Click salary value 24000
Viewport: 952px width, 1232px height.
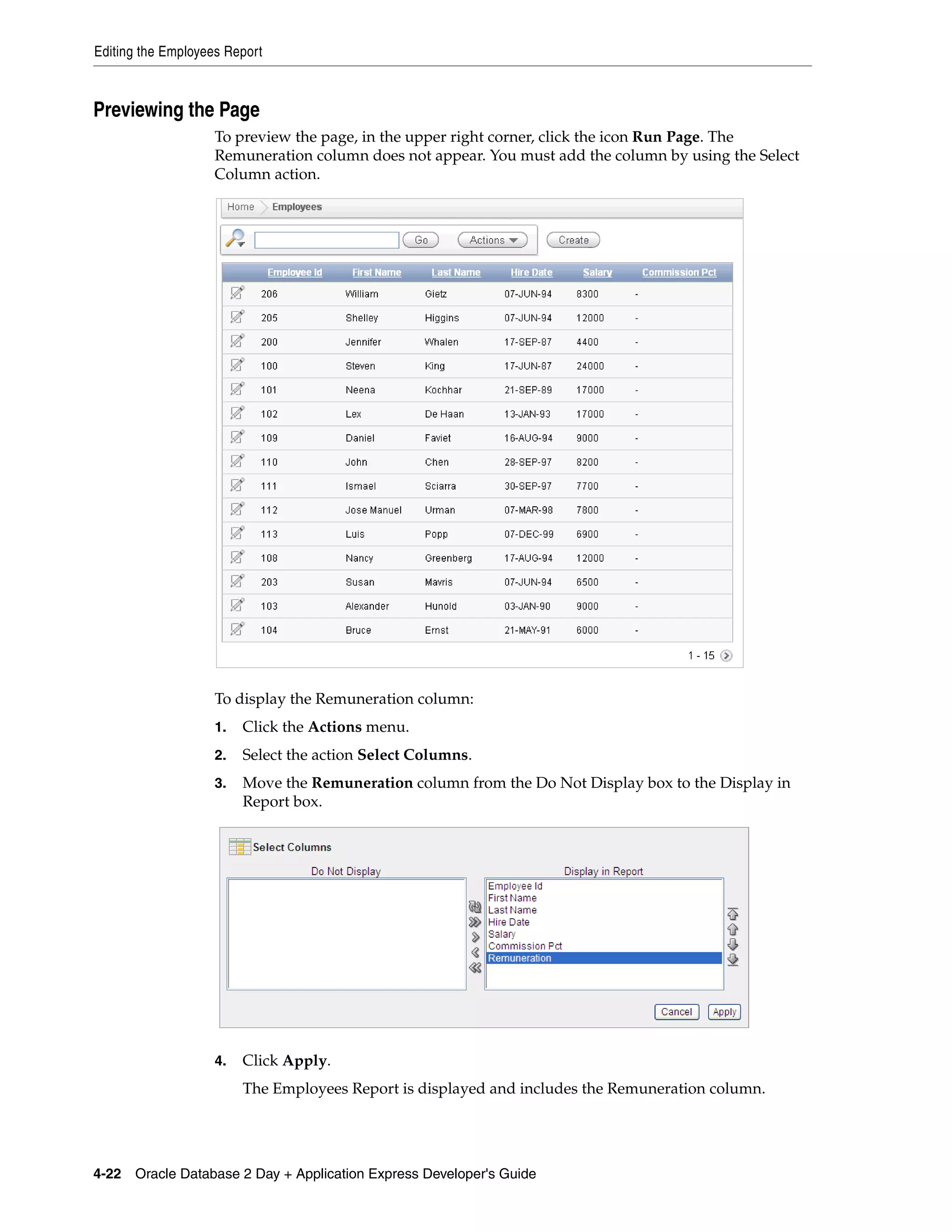590,366
